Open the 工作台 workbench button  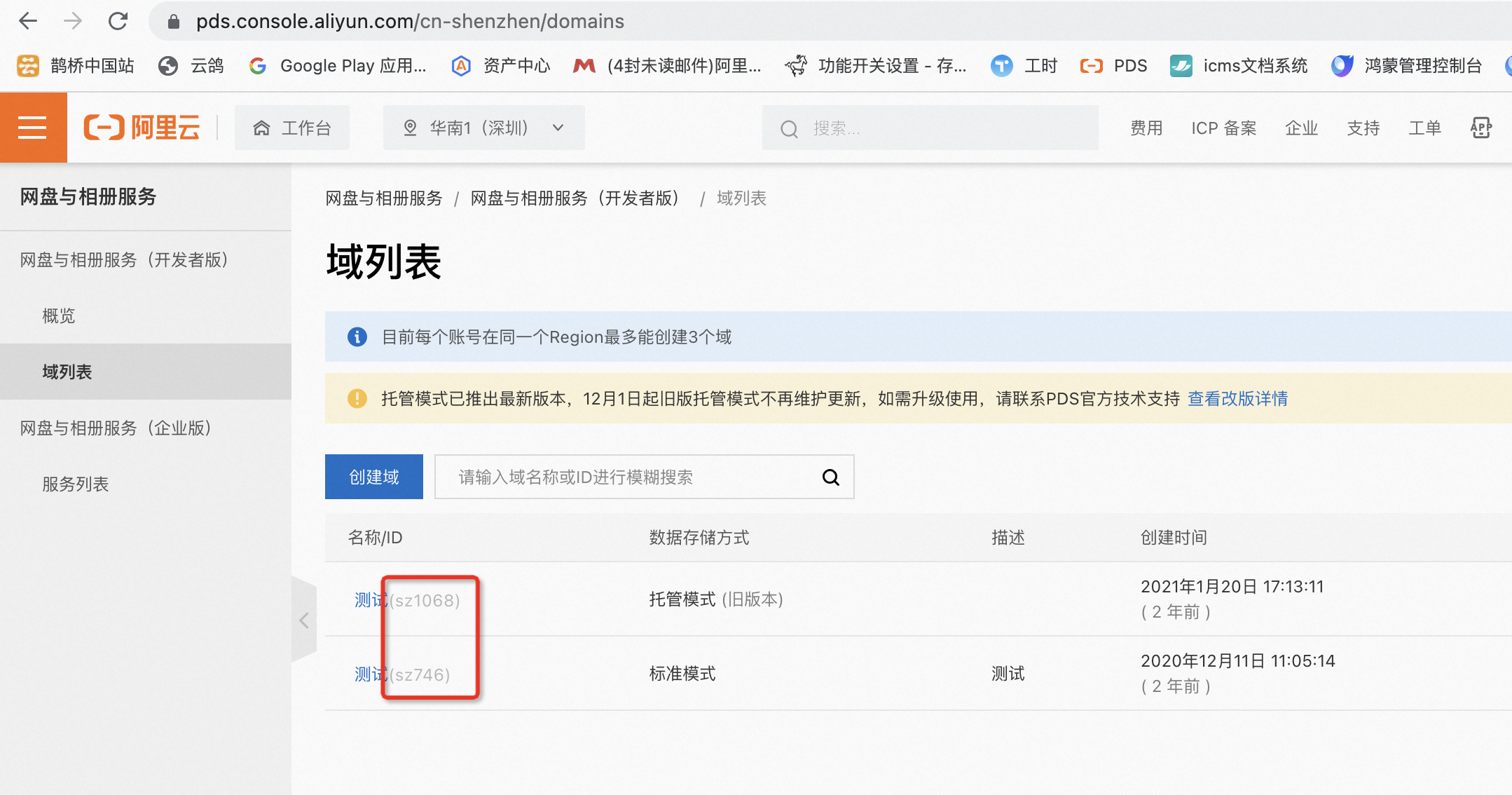[x=292, y=128]
